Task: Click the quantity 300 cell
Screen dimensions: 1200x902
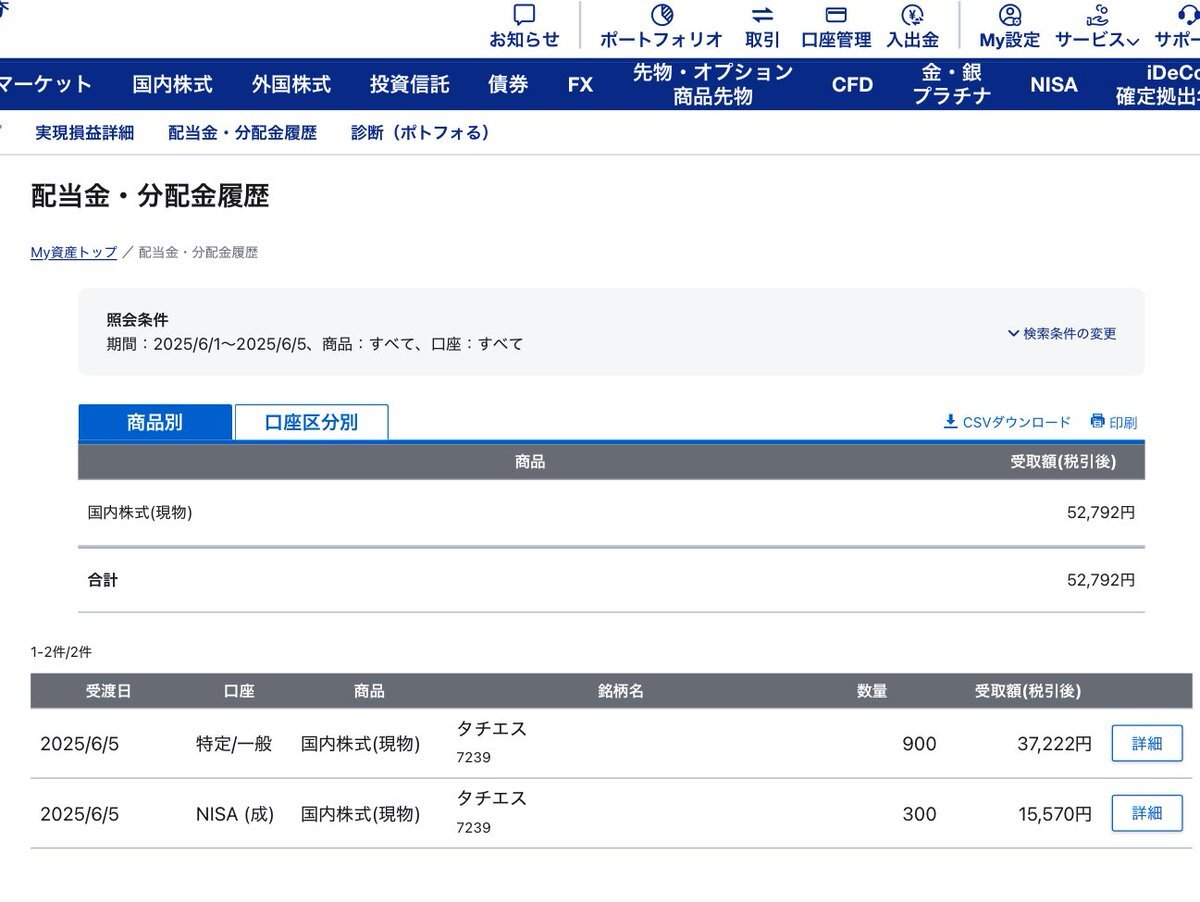Action: coord(919,814)
